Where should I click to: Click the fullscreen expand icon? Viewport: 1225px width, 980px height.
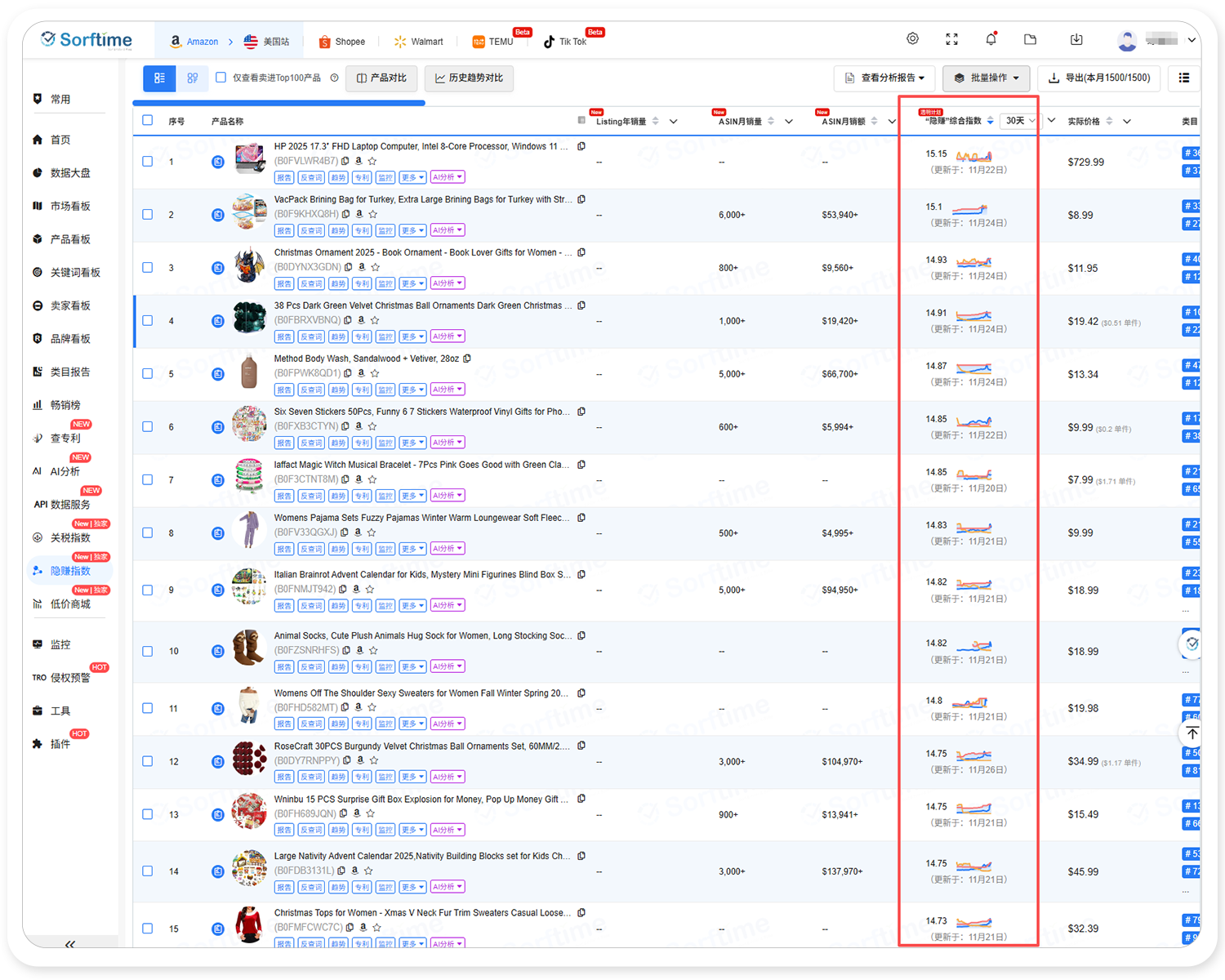click(951, 39)
